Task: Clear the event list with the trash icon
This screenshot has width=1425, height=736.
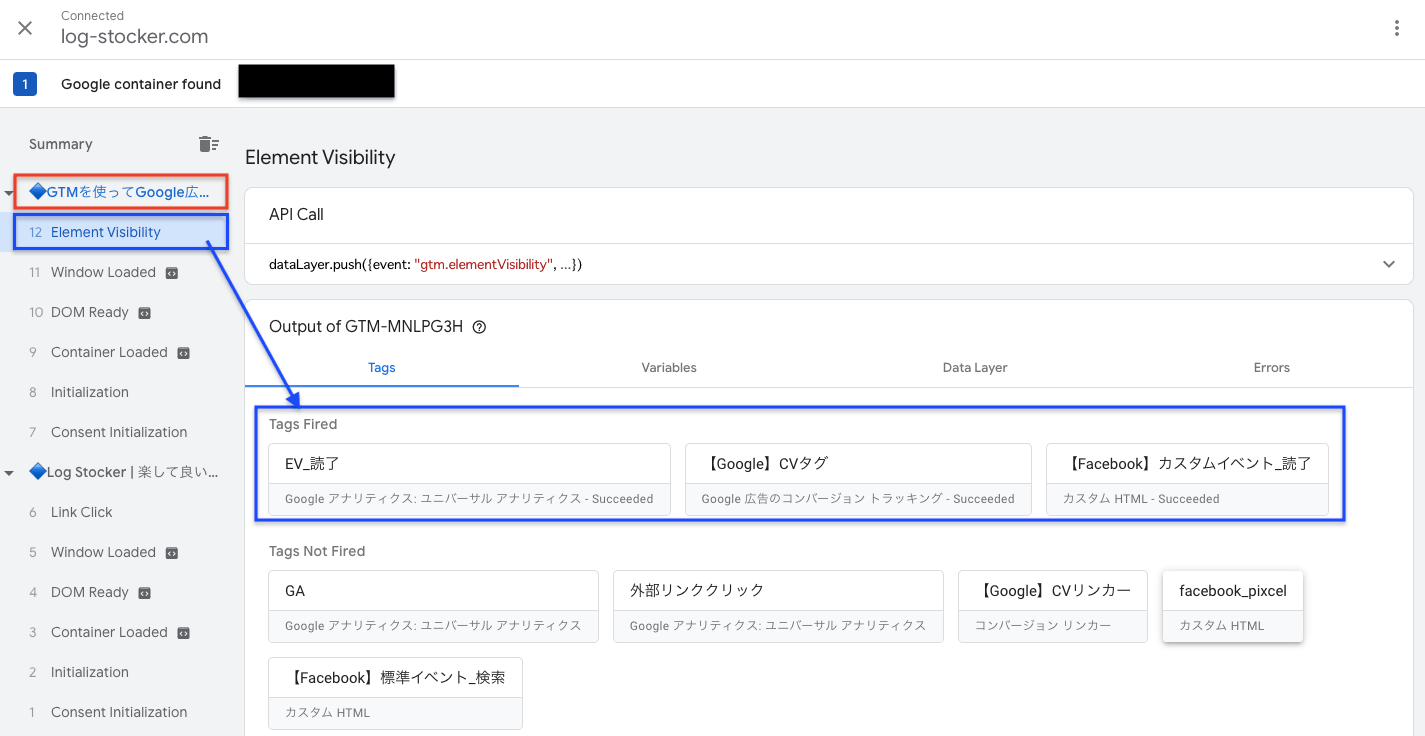Action: 208,144
